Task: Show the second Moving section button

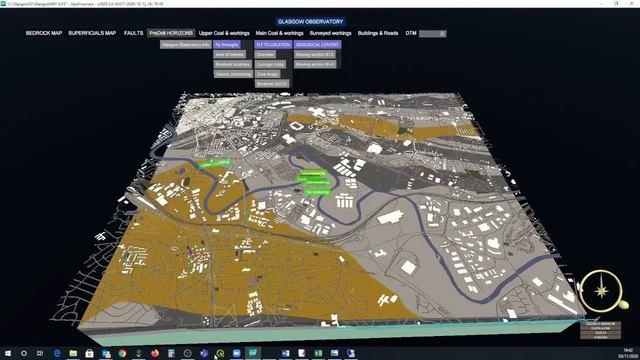Action: pos(315,64)
